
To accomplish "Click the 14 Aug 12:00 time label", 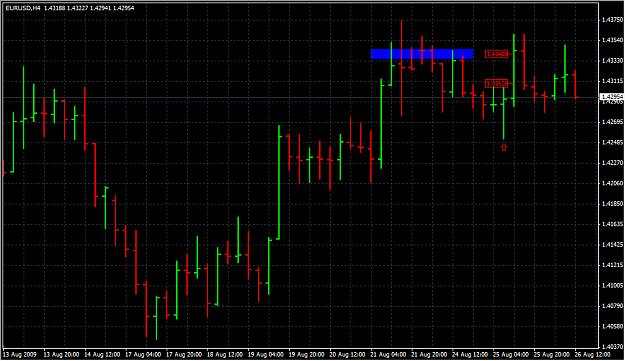I will 102,354.
